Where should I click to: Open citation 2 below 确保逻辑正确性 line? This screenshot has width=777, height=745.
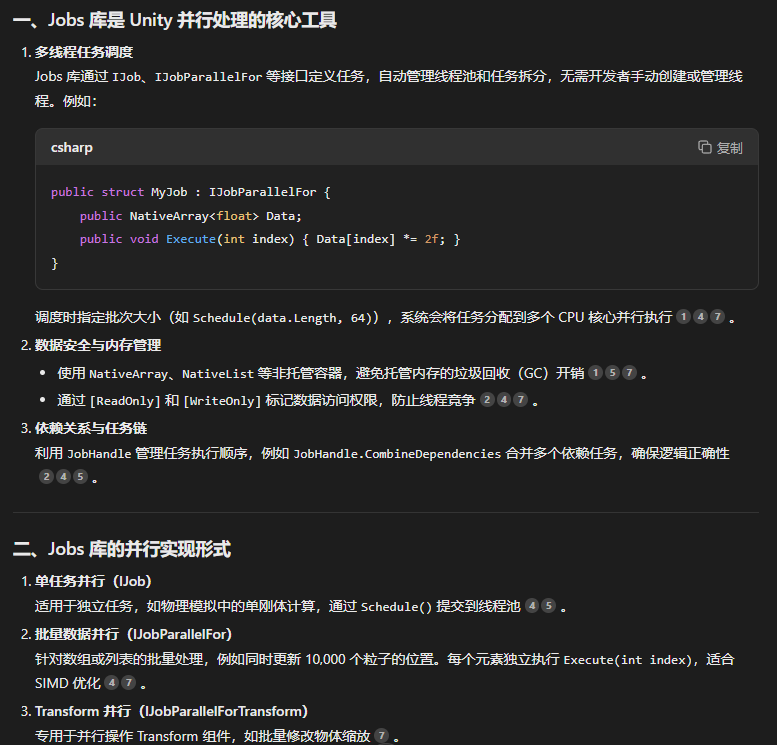47,477
